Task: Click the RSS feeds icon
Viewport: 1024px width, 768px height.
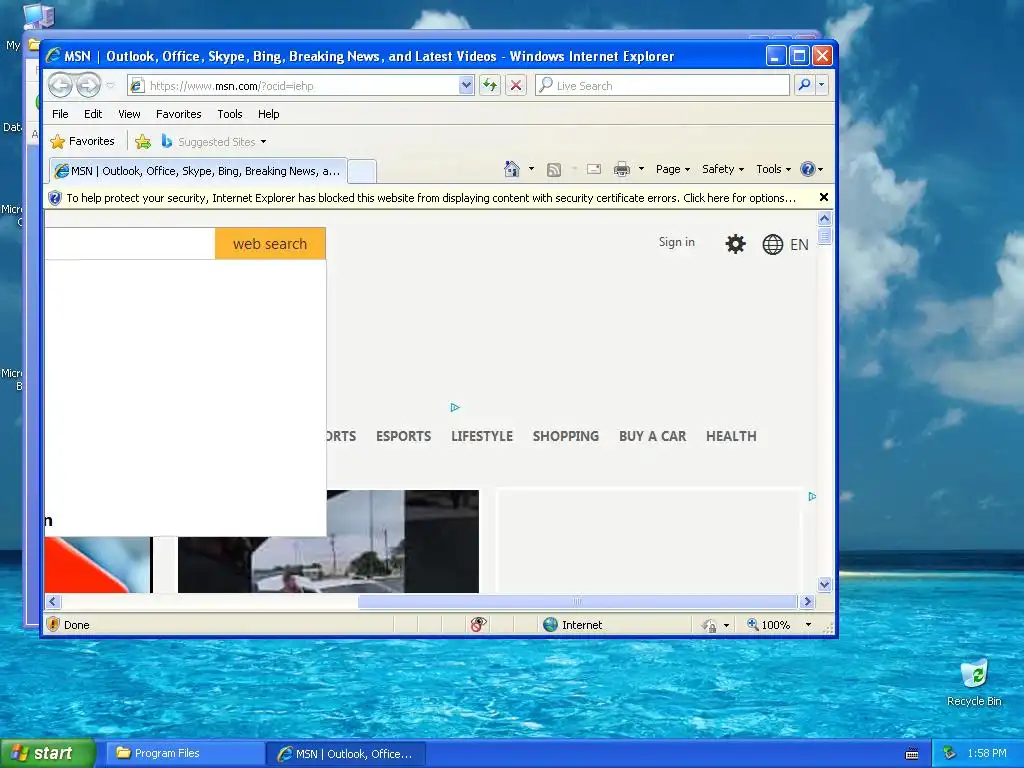Action: (x=554, y=170)
